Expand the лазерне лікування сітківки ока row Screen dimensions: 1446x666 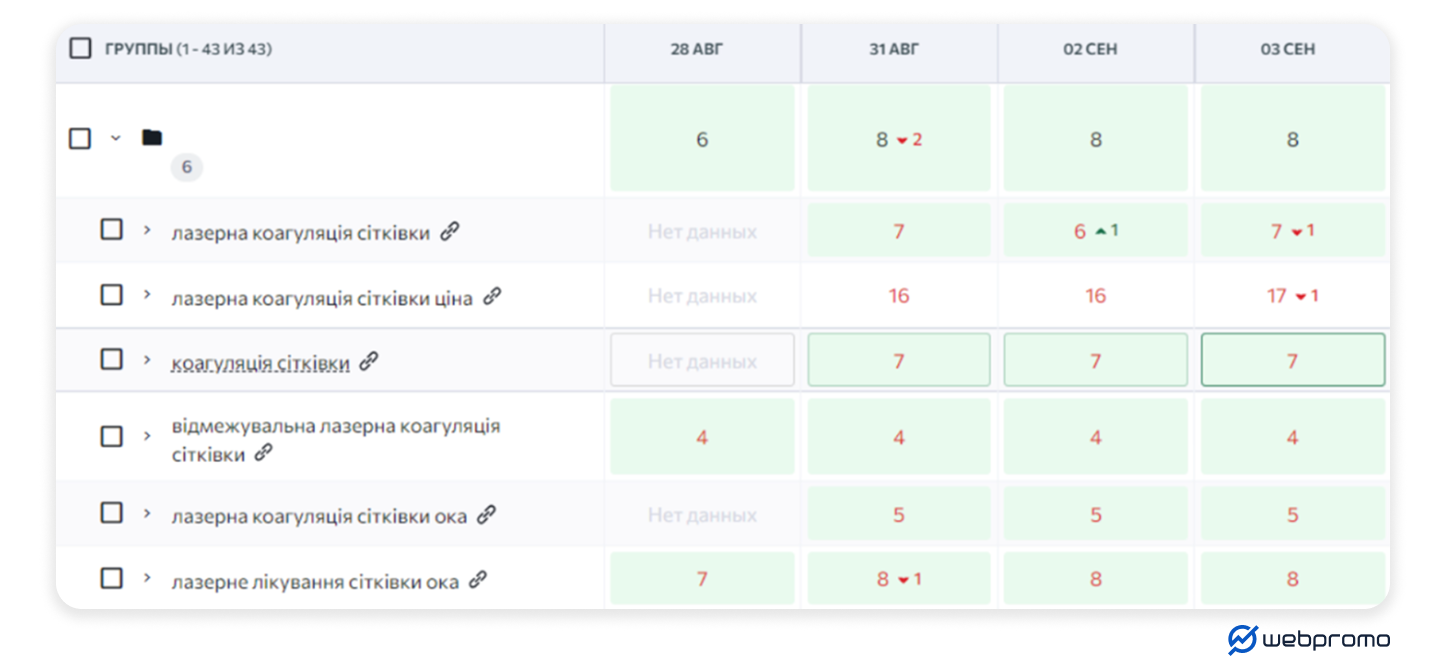[146, 578]
